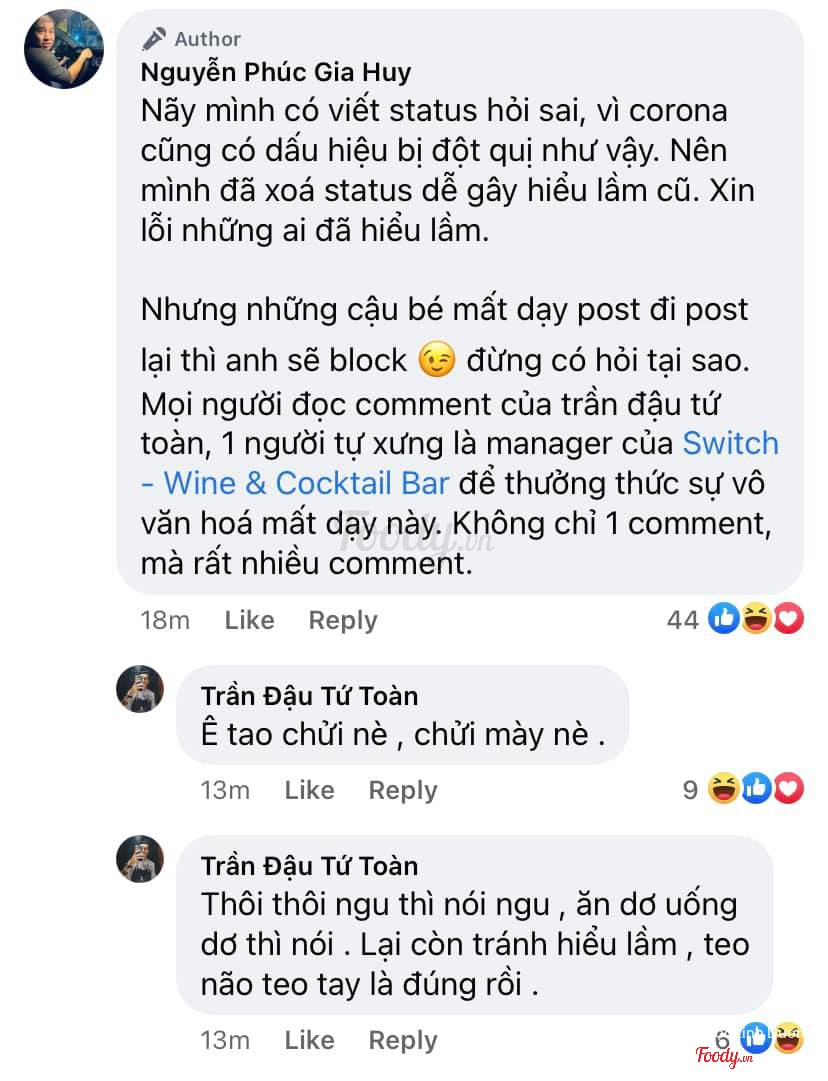This screenshot has width=828, height=1081.
Task: Click heart reaction beside the 9 count
Action: tap(788, 789)
